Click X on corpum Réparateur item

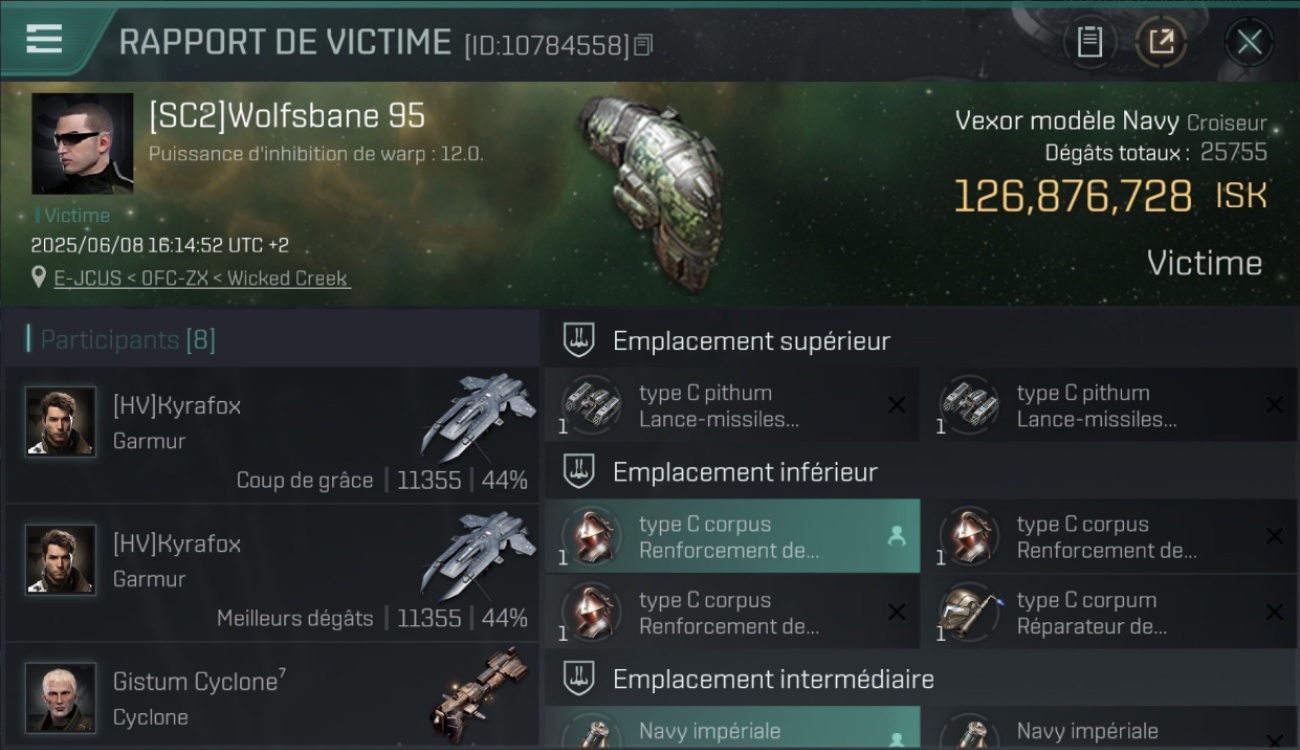click(x=1274, y=612)
